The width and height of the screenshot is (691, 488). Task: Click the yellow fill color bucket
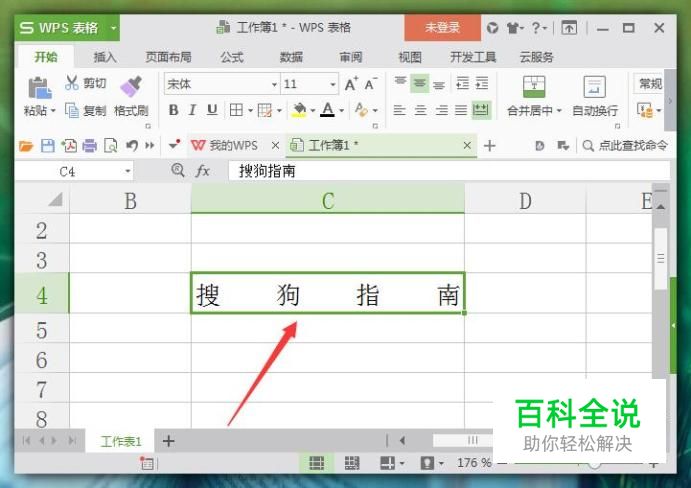tap(299, 110)
